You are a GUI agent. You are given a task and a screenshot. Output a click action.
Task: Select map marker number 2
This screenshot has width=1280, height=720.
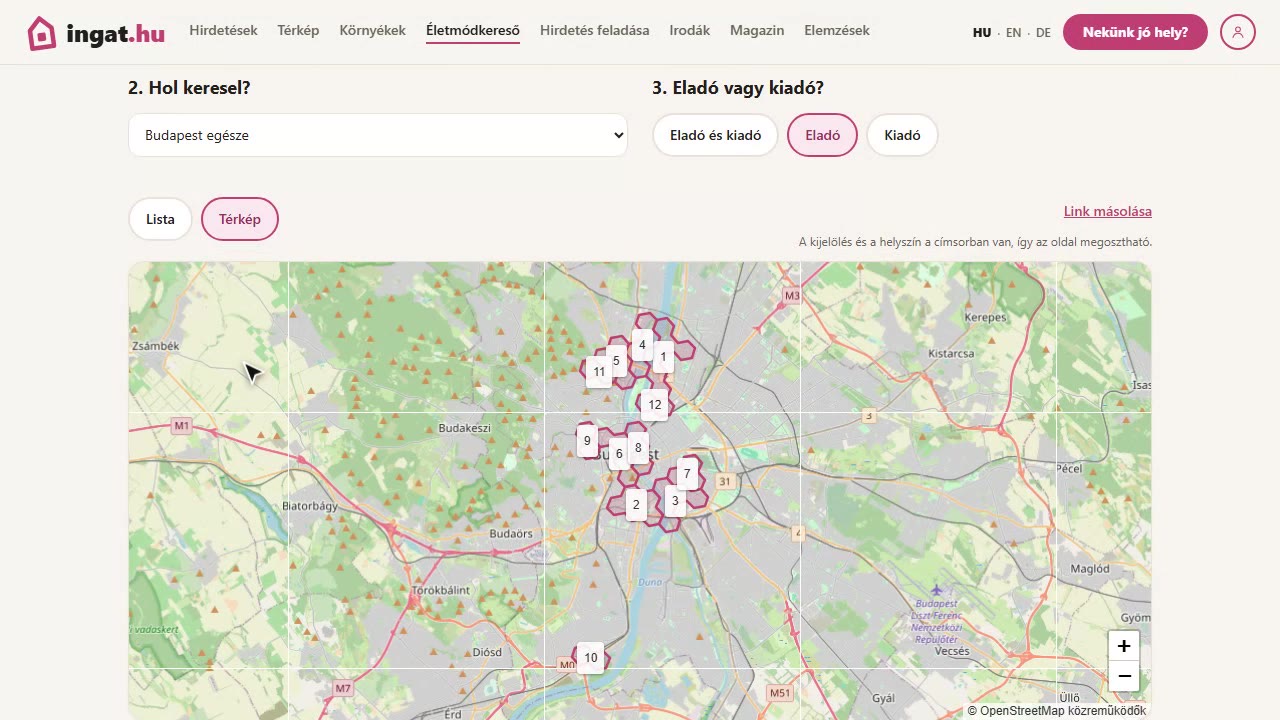pos(636,505)
